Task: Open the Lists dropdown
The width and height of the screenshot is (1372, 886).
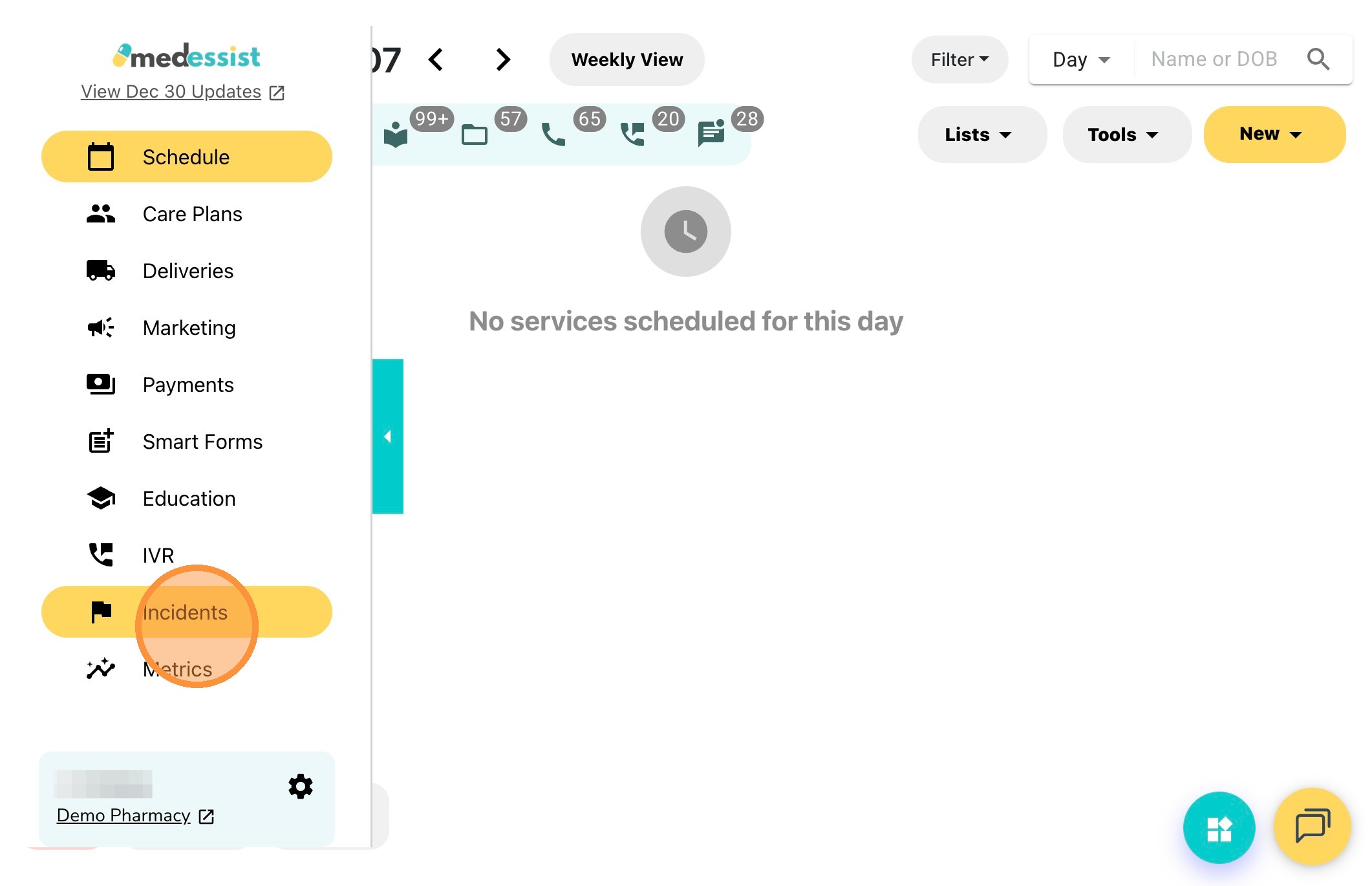Action: click(x=978, y=135)
